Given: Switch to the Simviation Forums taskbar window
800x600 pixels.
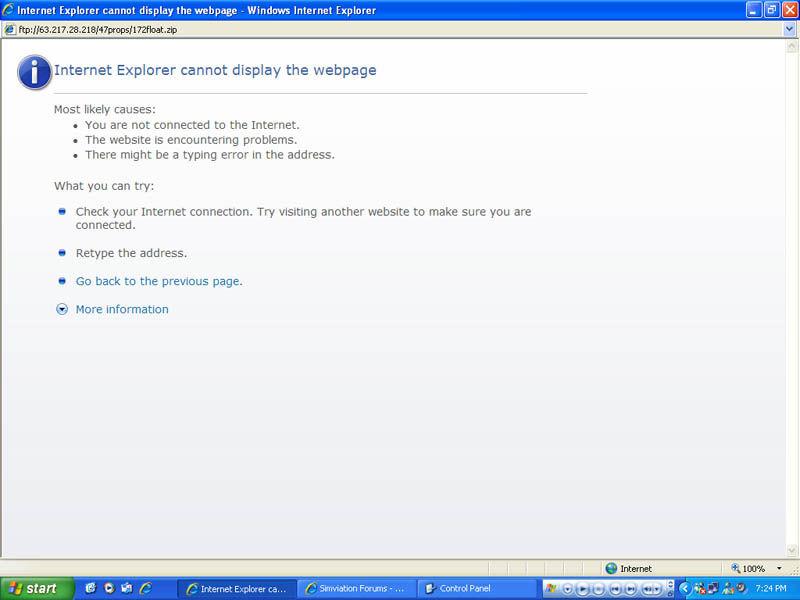Looking at the screenshot, I should [x=356, y=589].
